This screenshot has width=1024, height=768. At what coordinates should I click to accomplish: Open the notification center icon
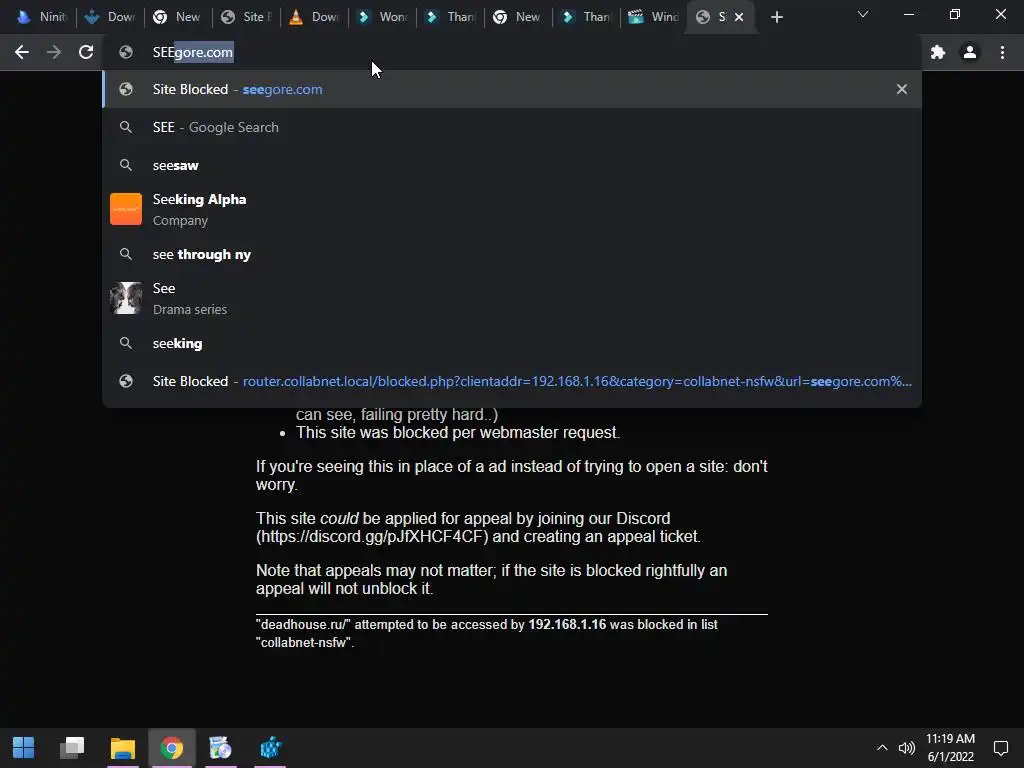pyautogui.click(x=1000, y=748)
